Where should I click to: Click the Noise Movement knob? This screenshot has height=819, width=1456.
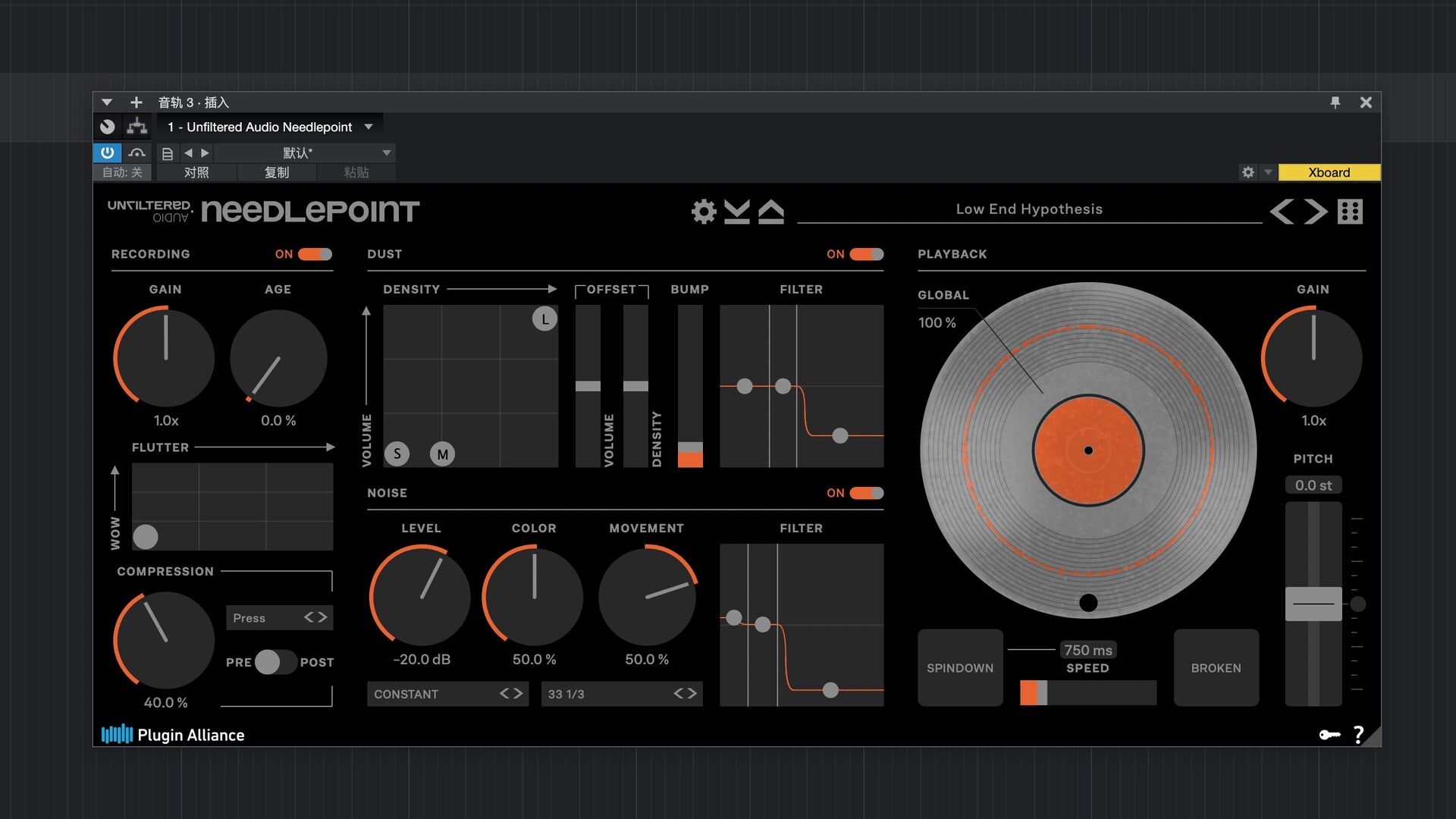(647, 596)
